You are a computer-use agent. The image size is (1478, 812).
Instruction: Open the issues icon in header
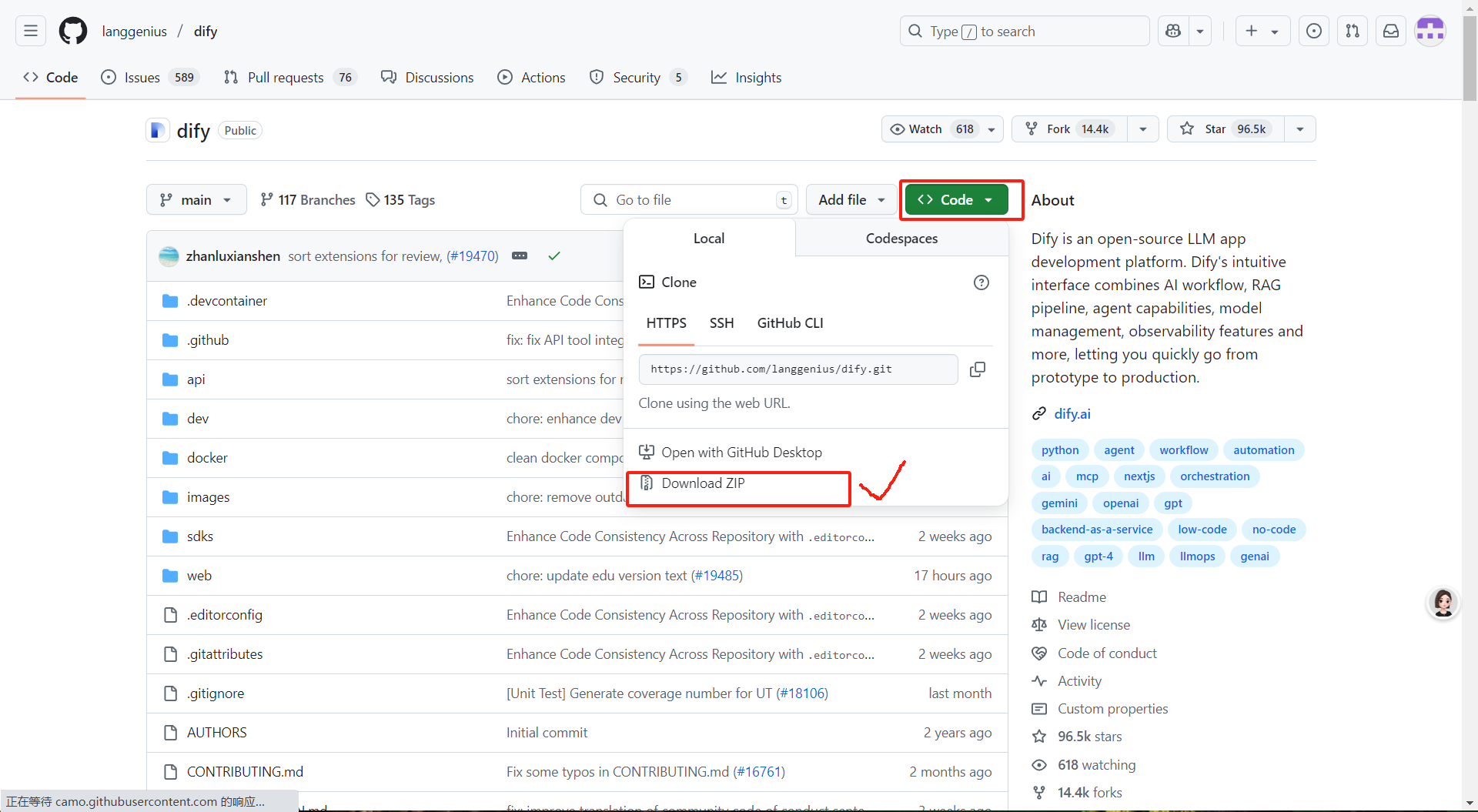(x=1314, y=31)
